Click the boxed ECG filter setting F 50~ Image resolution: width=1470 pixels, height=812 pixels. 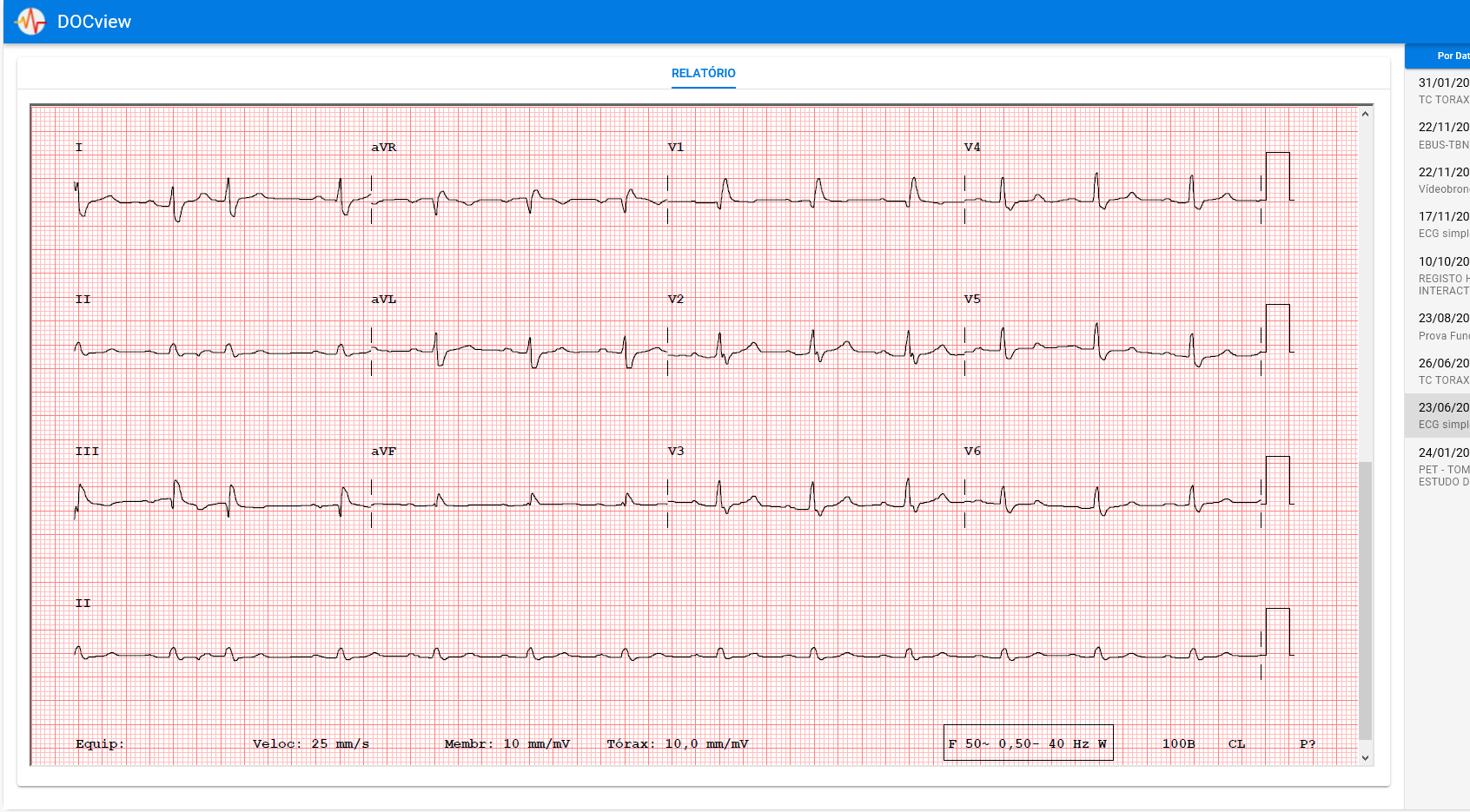1028,743
